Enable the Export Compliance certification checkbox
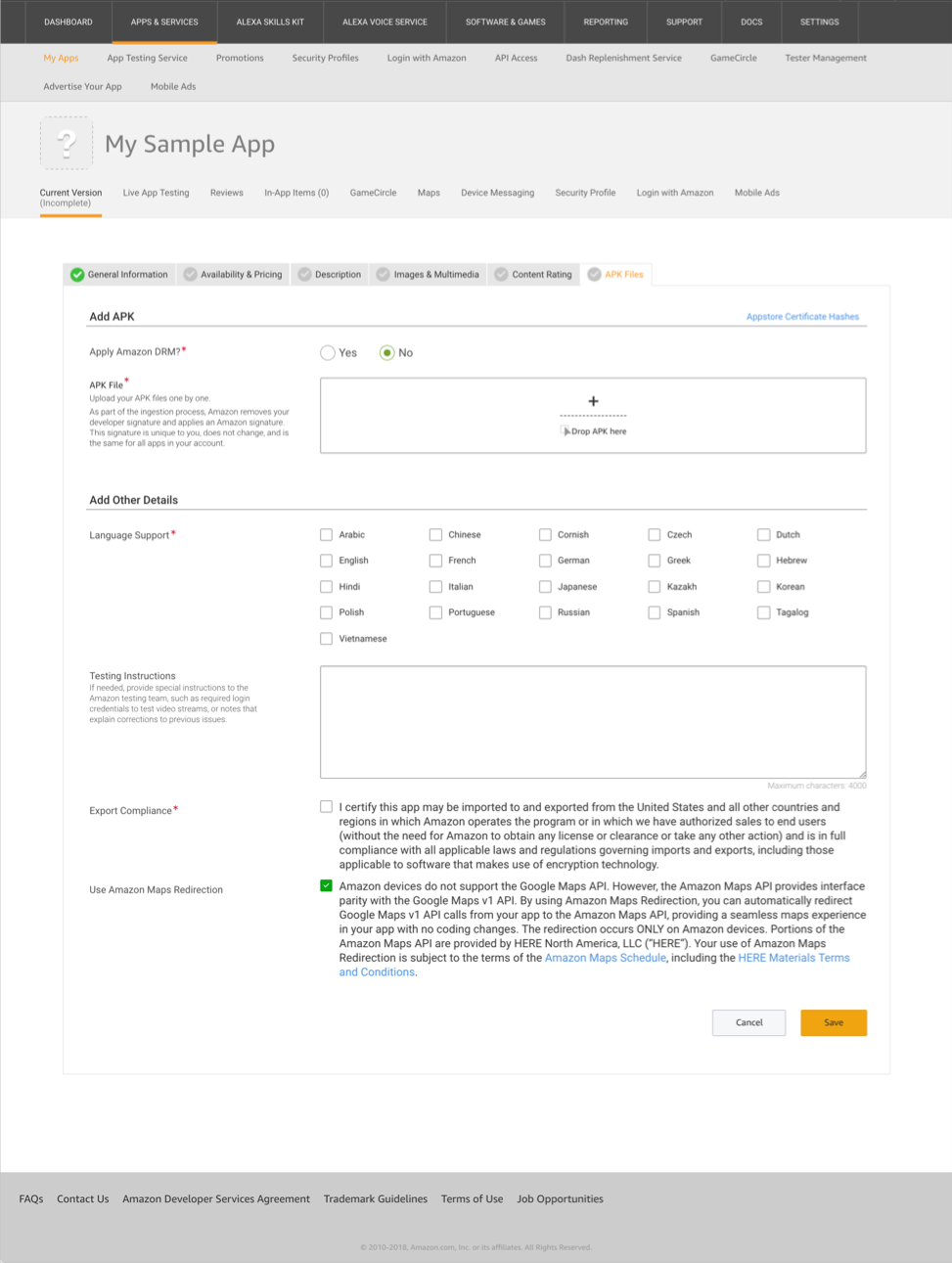Image resolution: width=952 pixels, height=1263 pixels. point(326,807)
